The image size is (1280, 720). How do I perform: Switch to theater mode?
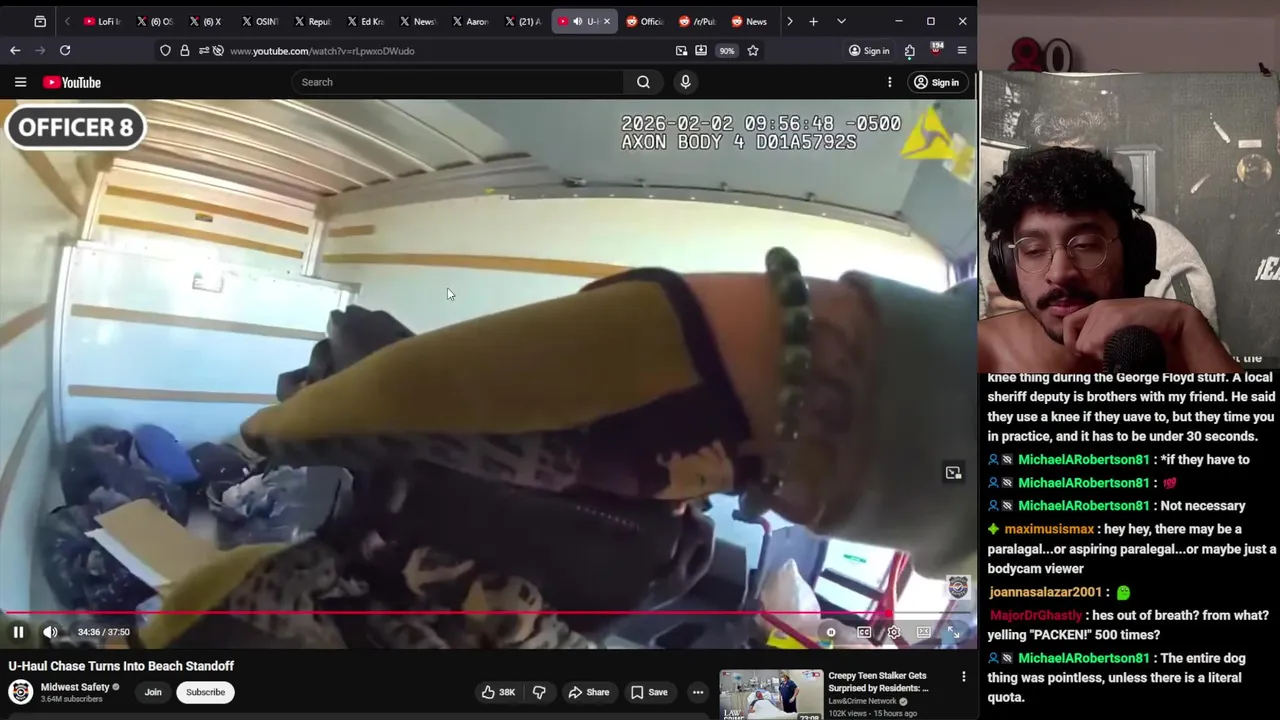pos(924,632)
